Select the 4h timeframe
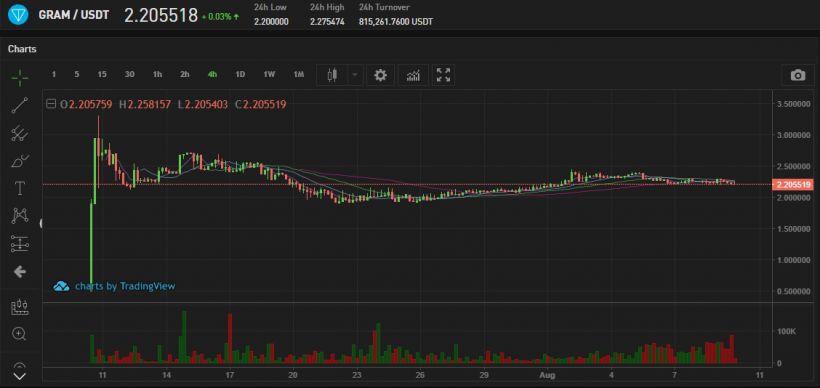The image size is (820, 388). coord(212,75)
